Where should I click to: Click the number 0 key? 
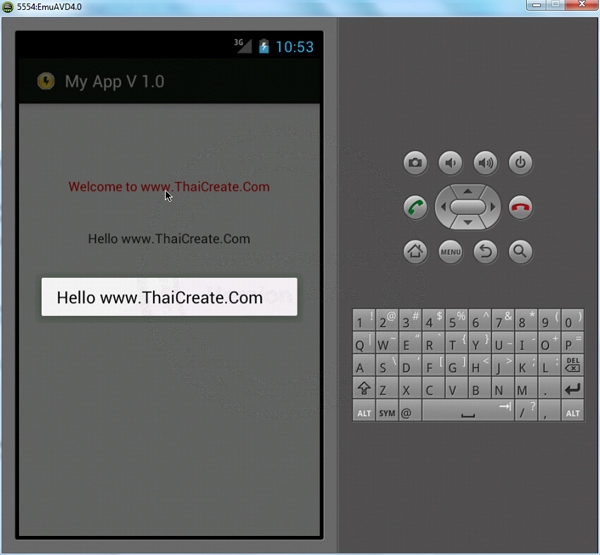572,320
